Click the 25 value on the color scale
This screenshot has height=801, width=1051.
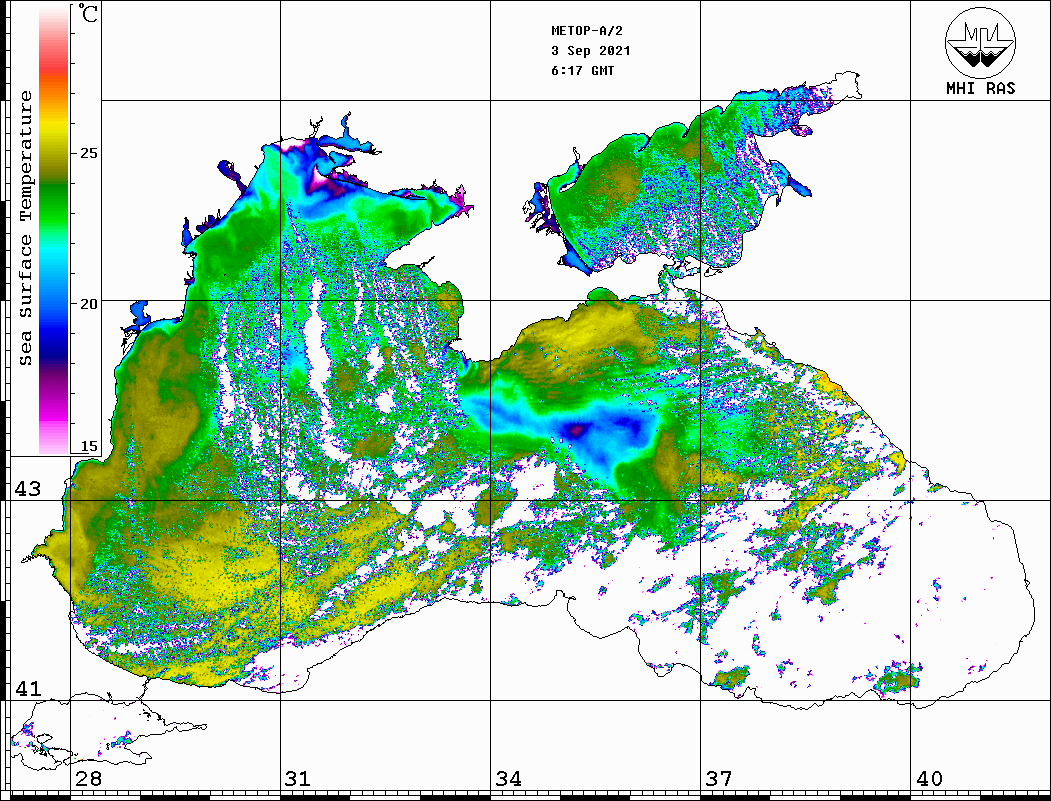tap(88, 153)
